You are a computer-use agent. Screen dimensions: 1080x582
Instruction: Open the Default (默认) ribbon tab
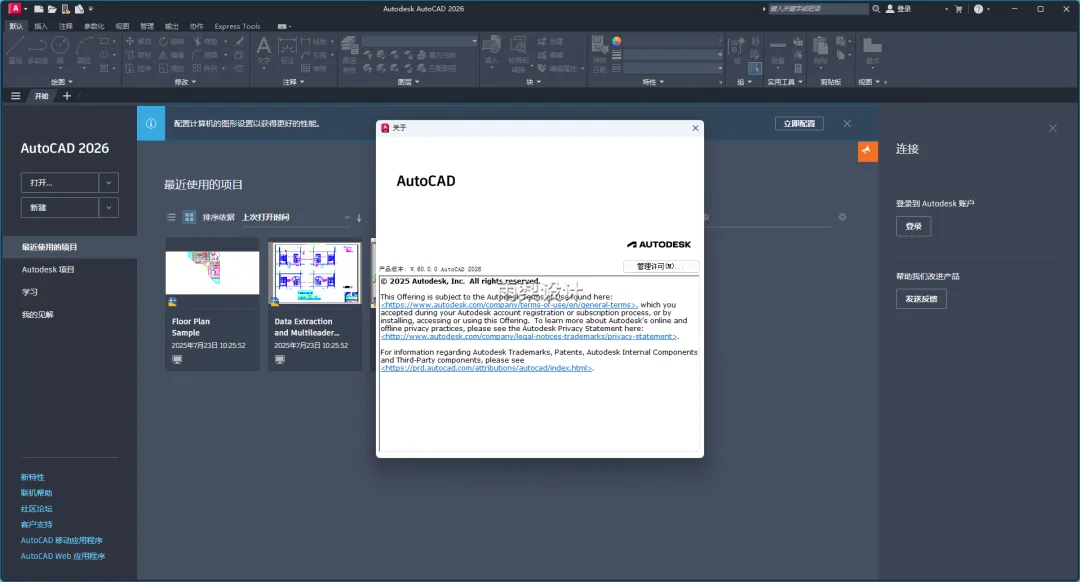(16, 26)
